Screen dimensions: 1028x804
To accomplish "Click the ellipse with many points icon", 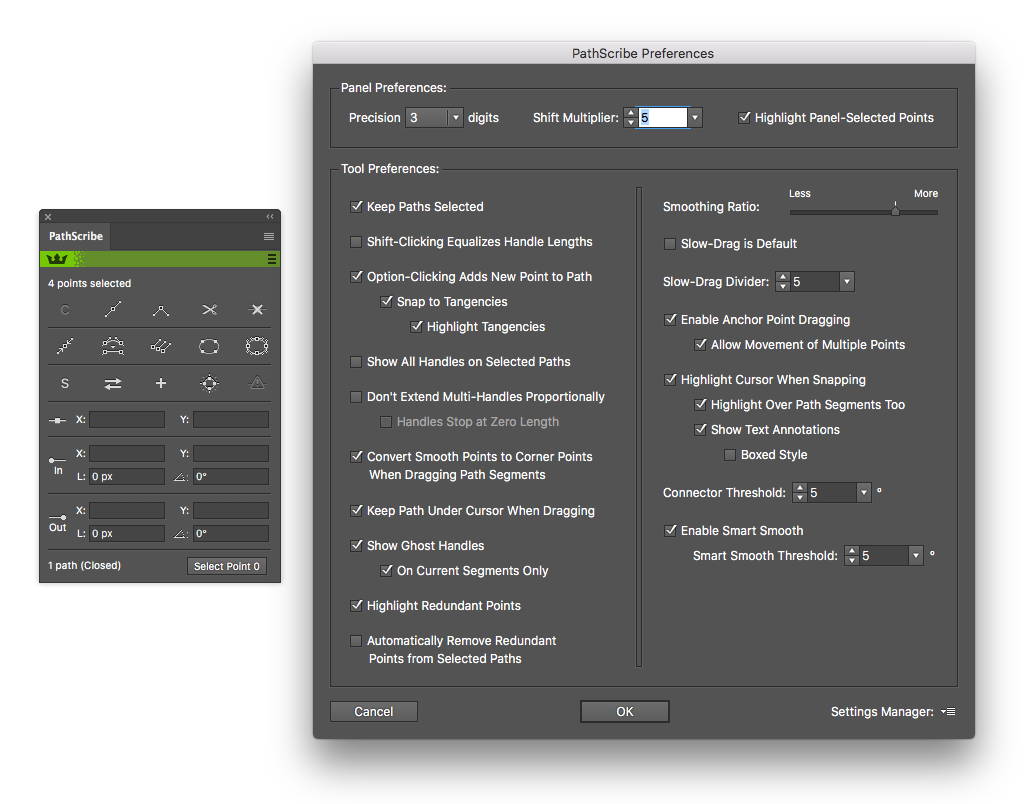I will [x=257, y=346].
